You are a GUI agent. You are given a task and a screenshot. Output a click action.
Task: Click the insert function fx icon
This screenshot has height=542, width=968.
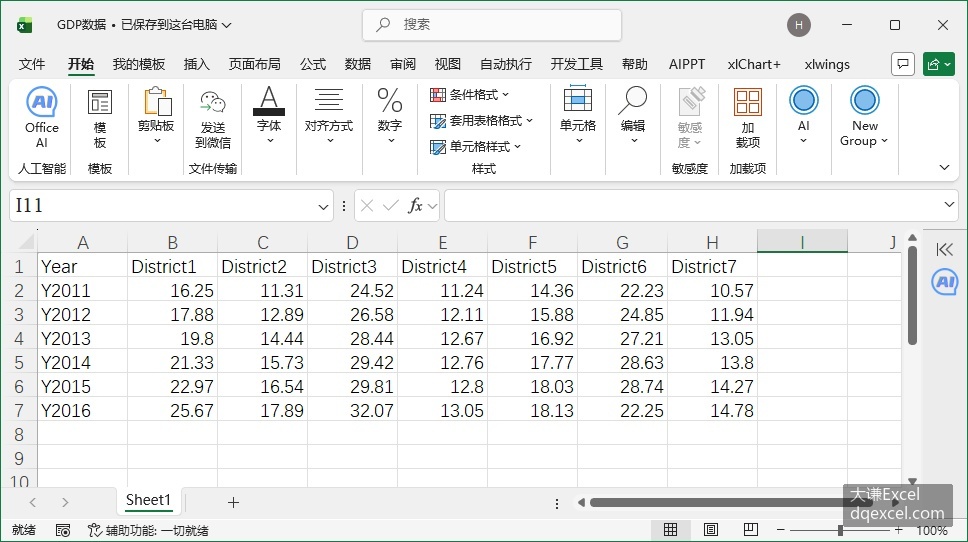pyautogui.click(x=415, y=206)
